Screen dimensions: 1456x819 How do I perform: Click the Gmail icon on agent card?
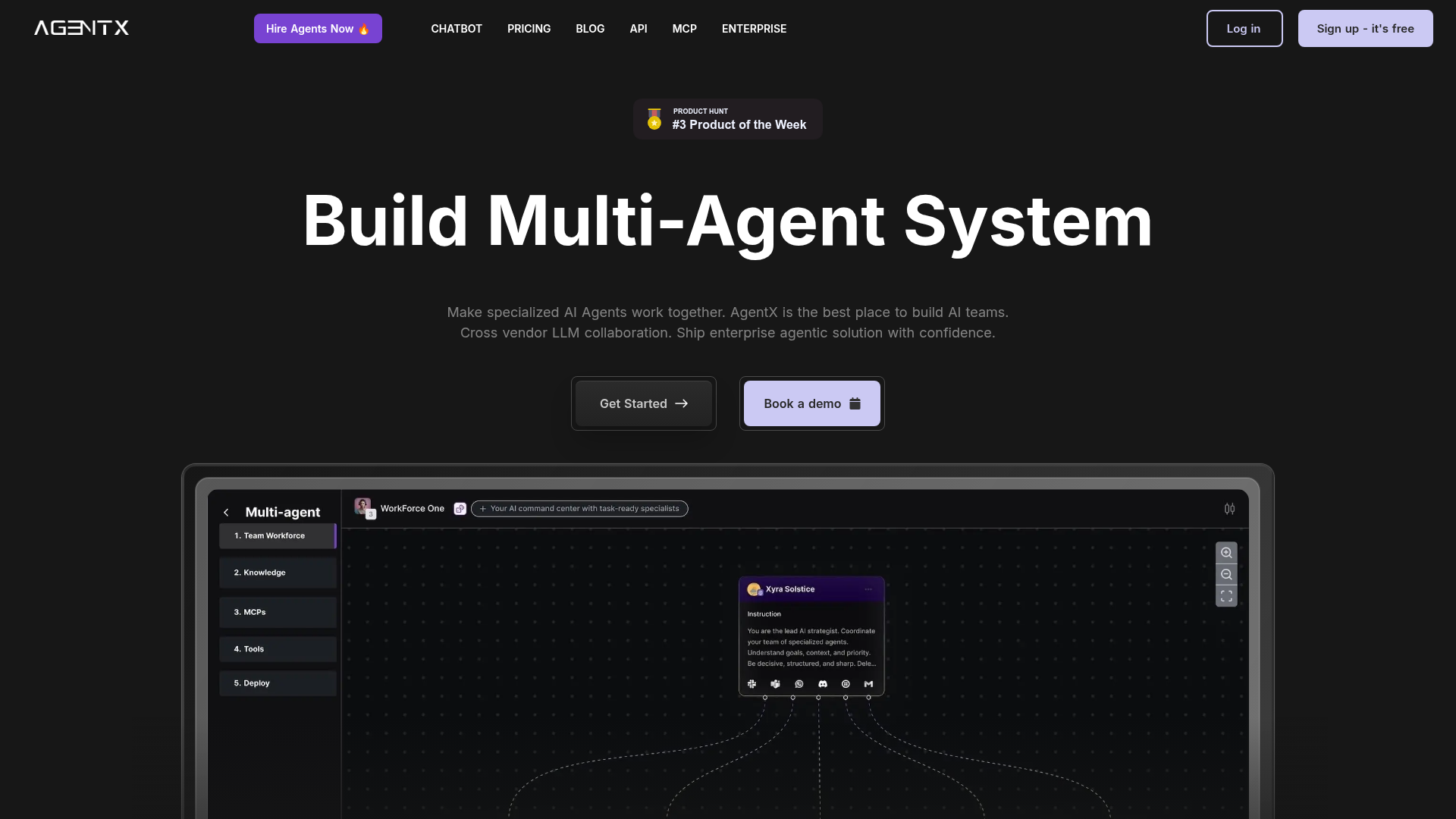click(868, 684)
